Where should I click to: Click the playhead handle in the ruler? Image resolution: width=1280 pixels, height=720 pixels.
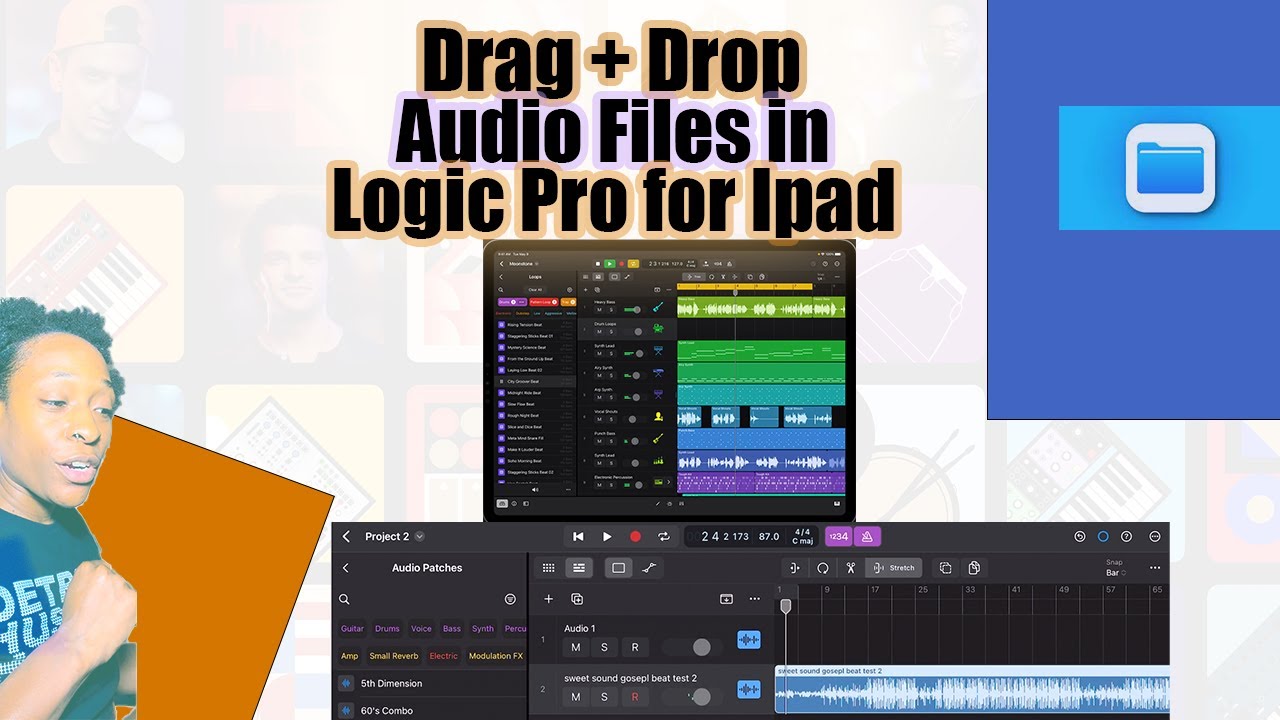click(786, 605)
